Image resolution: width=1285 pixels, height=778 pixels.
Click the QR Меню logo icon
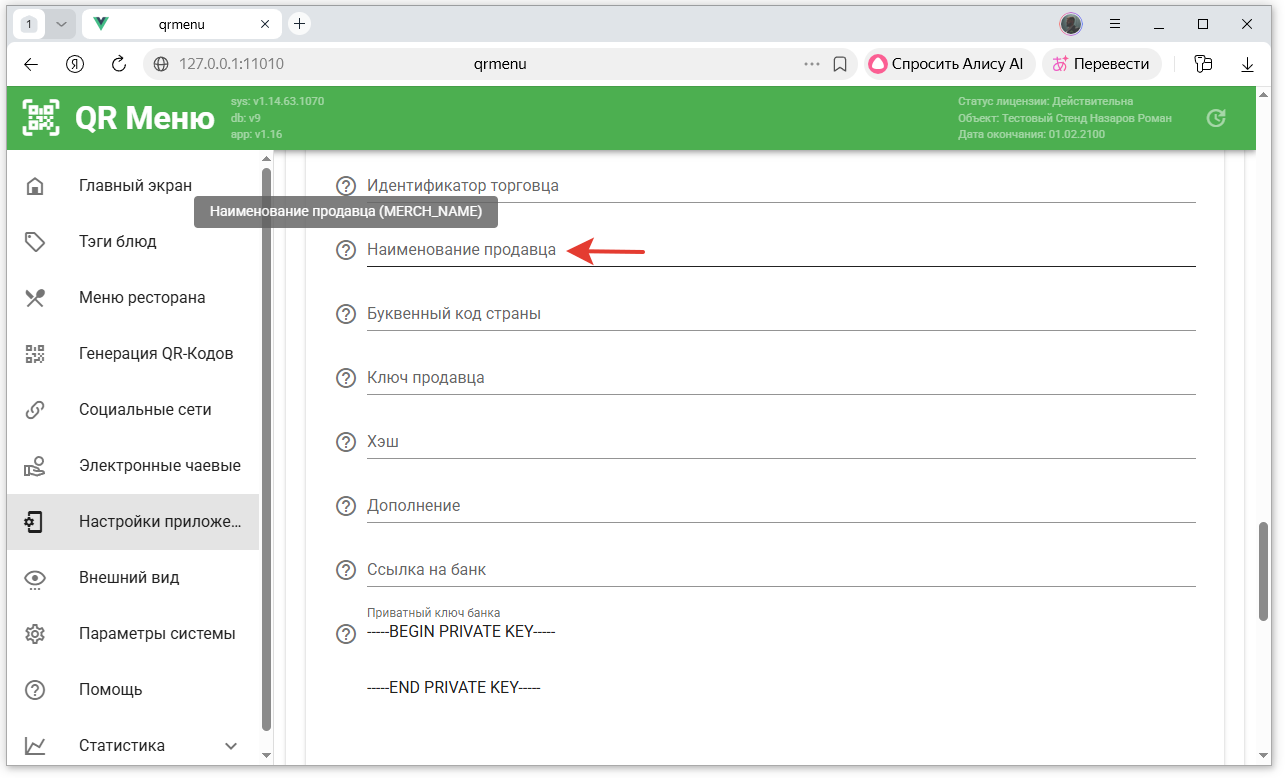click(x=41, y=118)
